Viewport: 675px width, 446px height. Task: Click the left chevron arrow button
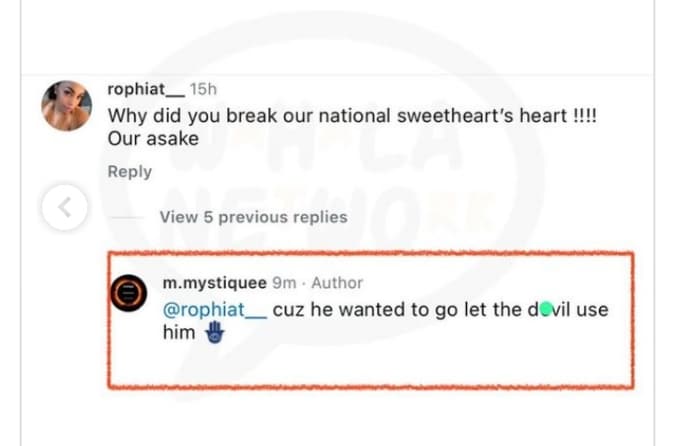click(x=65, y=208)
